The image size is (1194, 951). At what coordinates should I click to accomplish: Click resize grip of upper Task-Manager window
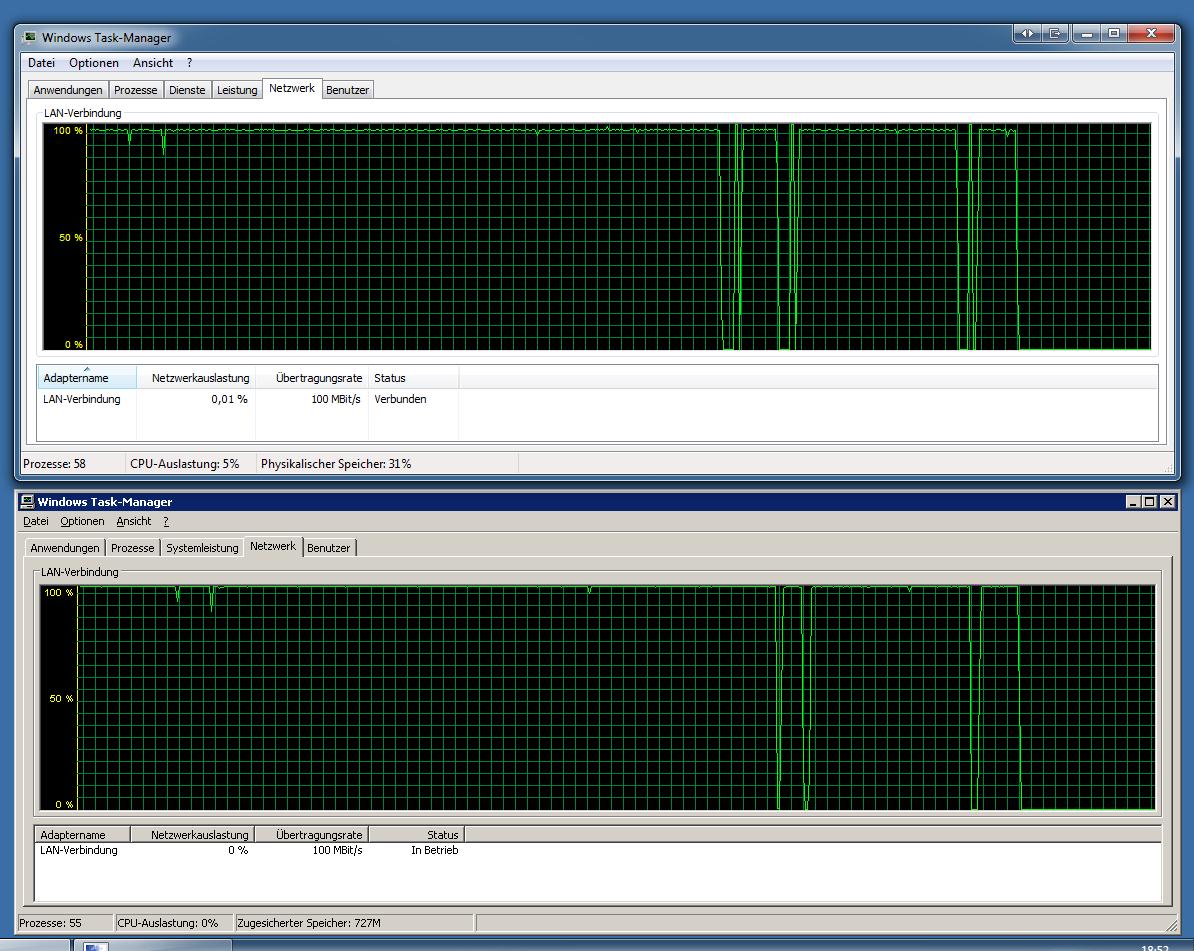[1169, 468]
